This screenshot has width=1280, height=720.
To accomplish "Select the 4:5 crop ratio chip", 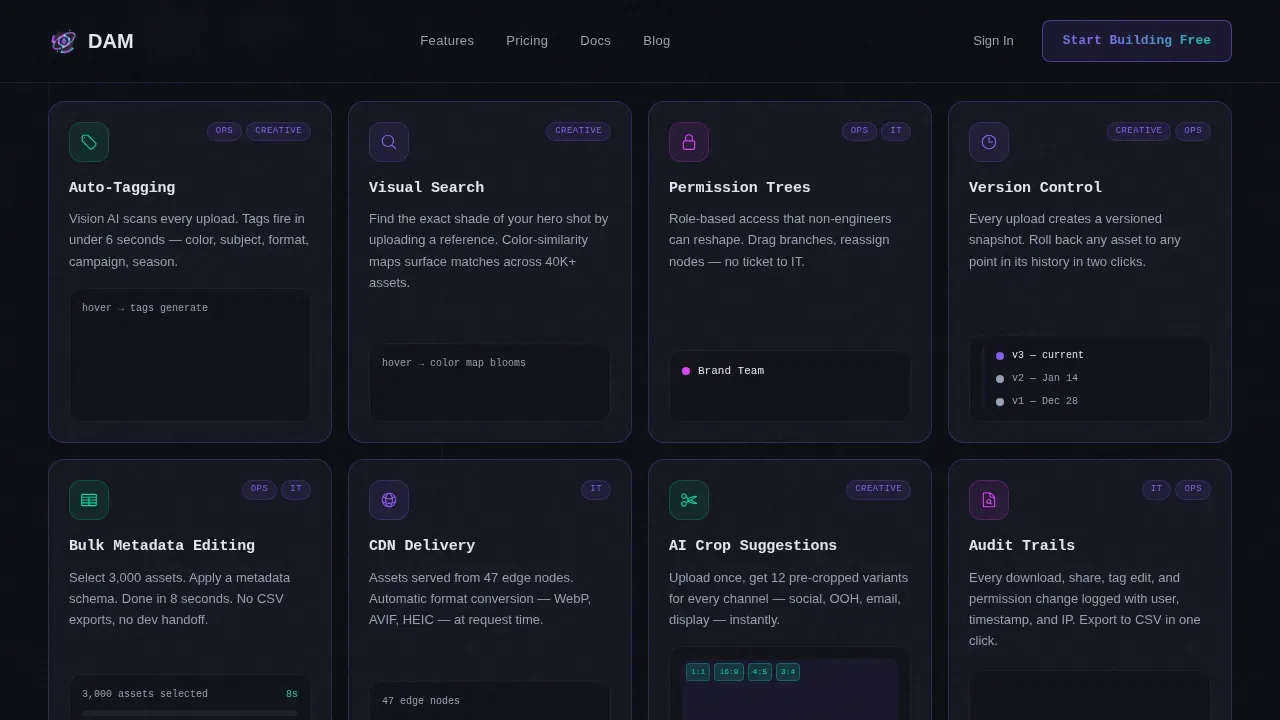I will coord(760,672).
